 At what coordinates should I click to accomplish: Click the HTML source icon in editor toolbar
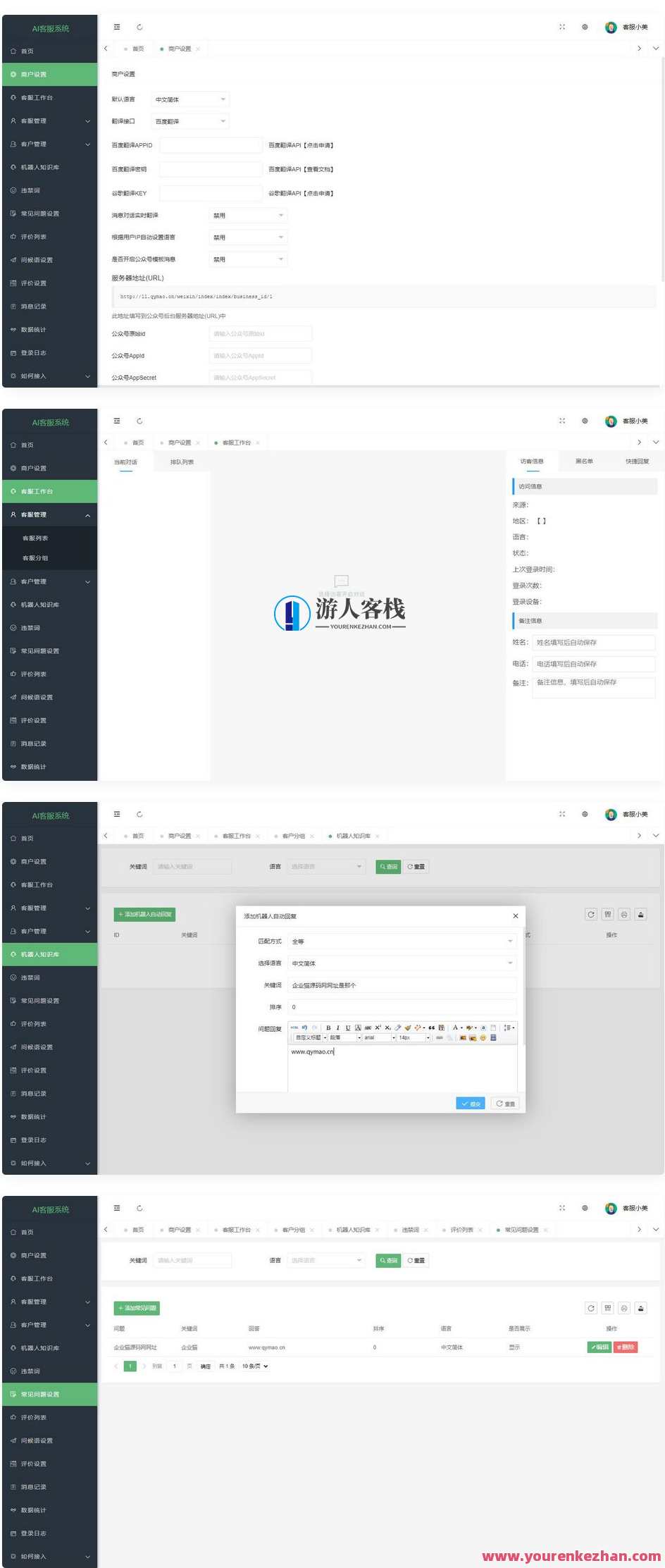click(x=294, y=1027)
